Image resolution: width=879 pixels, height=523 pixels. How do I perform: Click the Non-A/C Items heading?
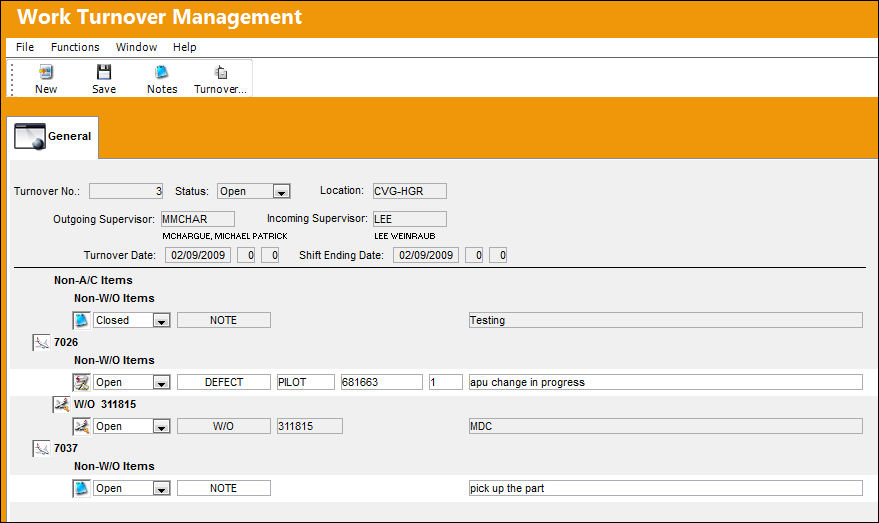coord(93,280)
